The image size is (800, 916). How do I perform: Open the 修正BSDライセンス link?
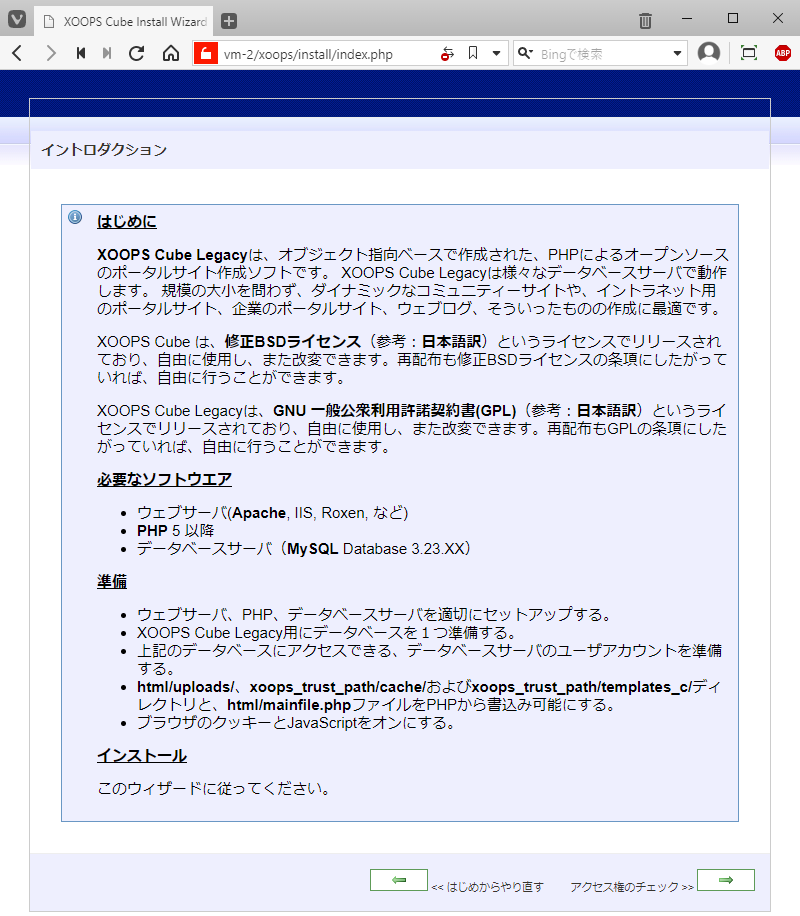[x=293, y=342]
